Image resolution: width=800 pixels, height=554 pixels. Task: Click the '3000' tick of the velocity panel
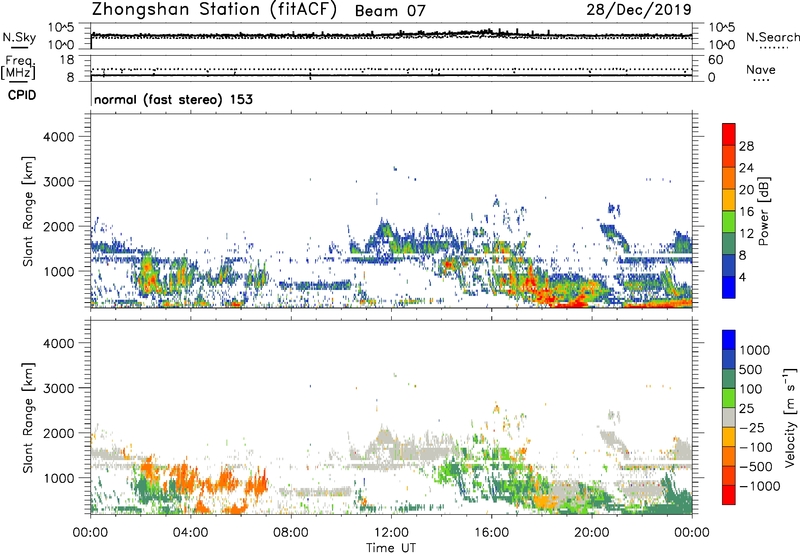click(59, 388)
